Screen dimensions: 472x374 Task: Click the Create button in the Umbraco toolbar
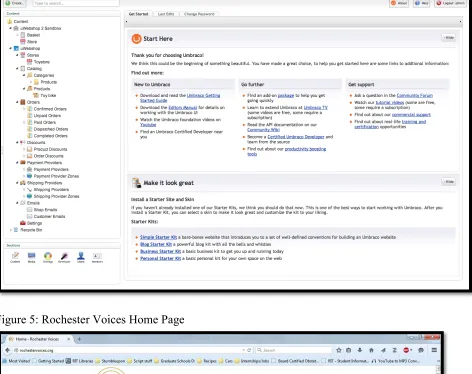(15, 3)
